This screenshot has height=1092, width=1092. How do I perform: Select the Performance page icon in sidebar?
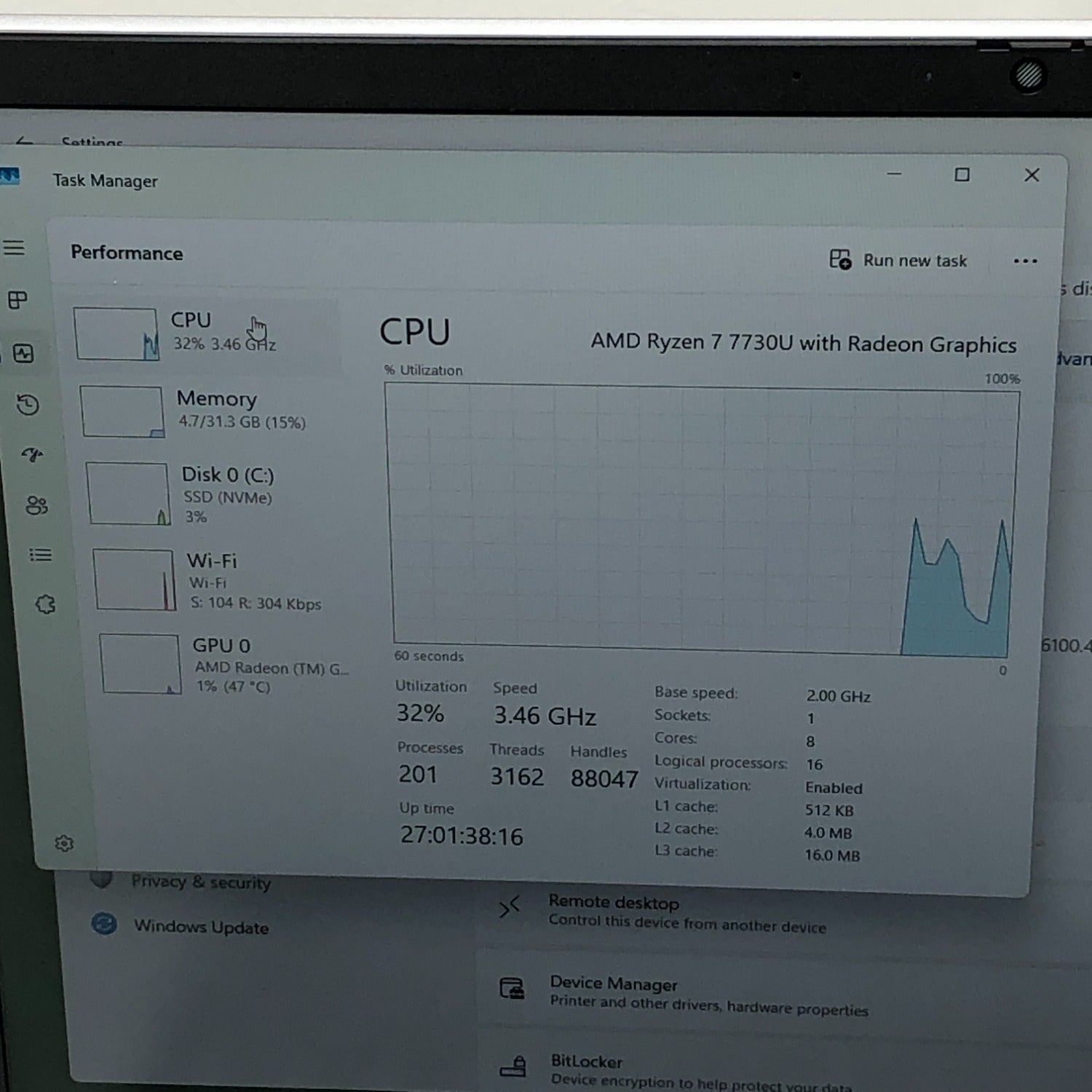coord(23,354)
